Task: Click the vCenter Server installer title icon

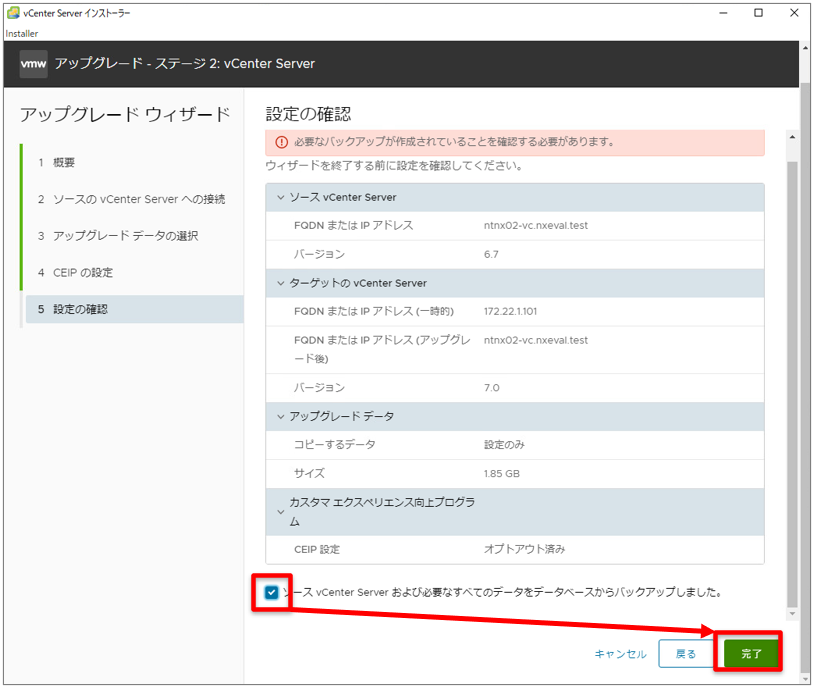Action: click(x=13, y=13)
